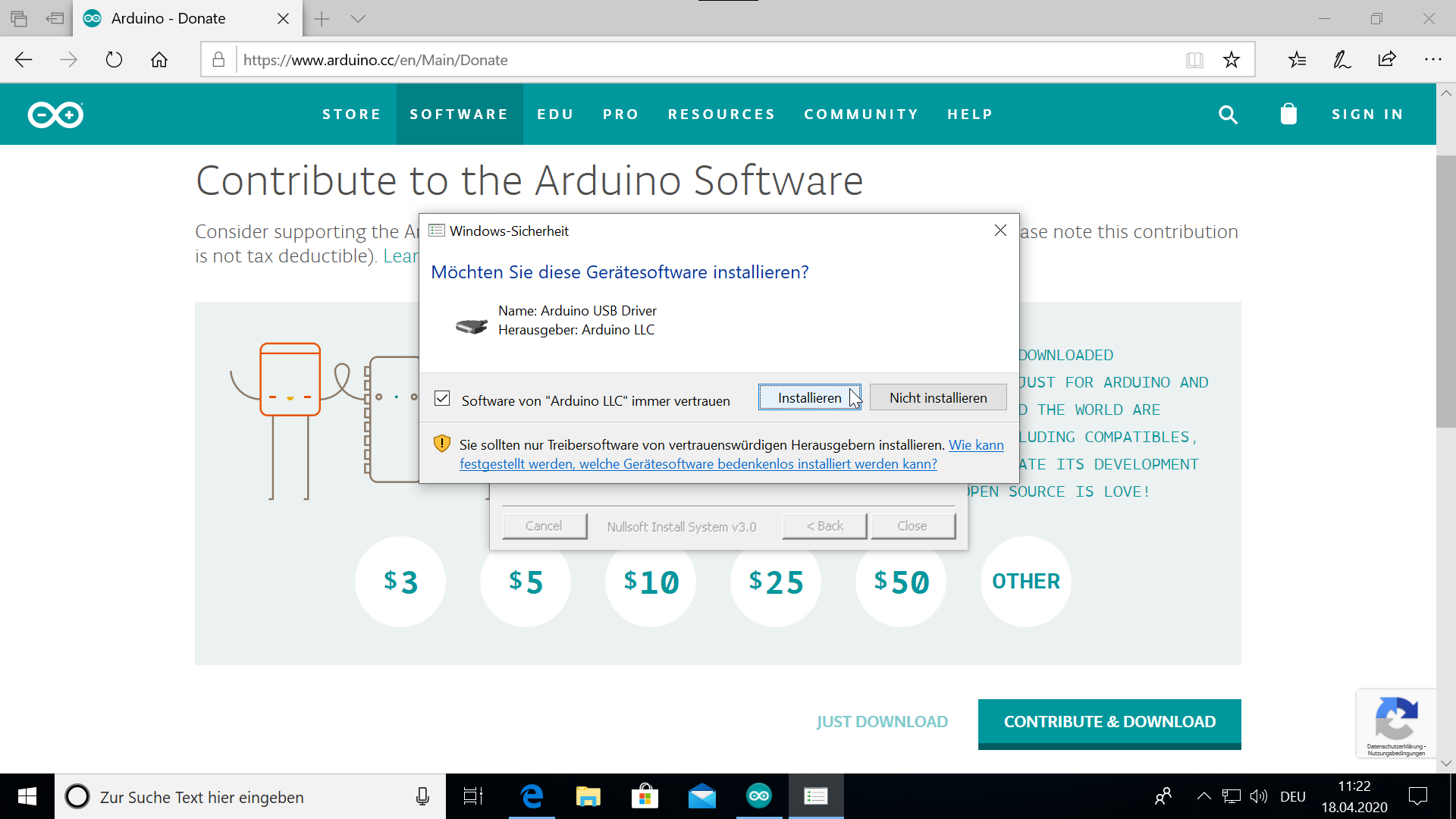This screenshot has width=1456, height=819.
Task: Click SIGN IN in header
Action: pos(1368,115)
